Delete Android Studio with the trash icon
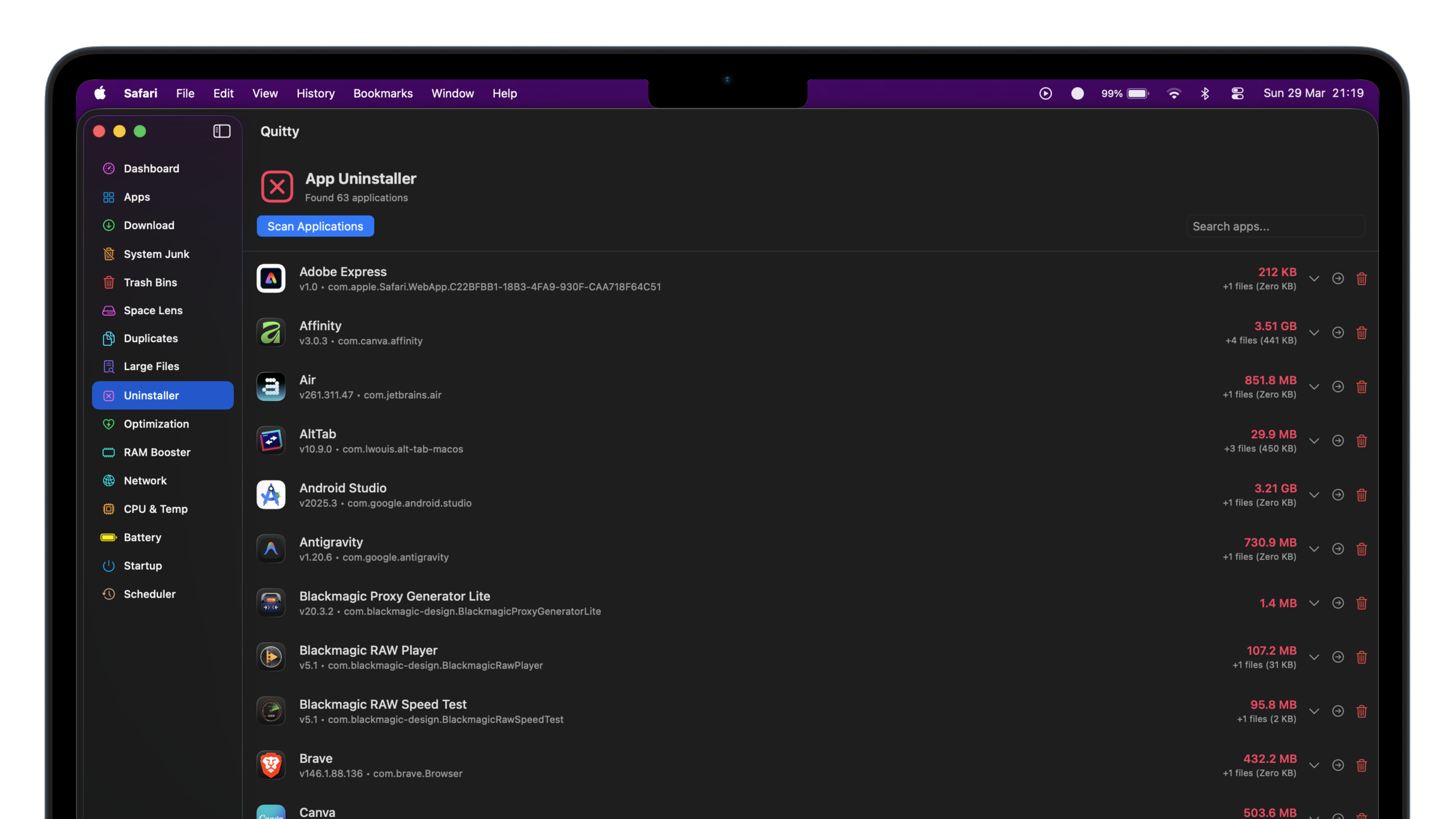The image size is (1456, 819). pyautogui.click(x=1362, y=494)
